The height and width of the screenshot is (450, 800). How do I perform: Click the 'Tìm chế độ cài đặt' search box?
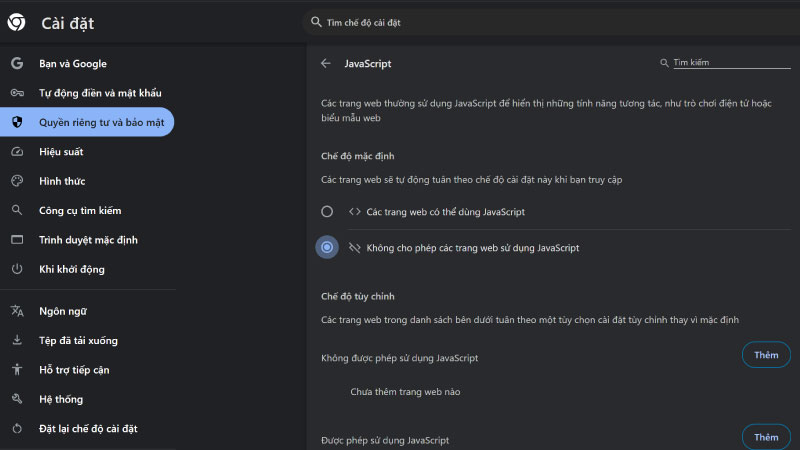pyautogui.click(x=551, y=22)
